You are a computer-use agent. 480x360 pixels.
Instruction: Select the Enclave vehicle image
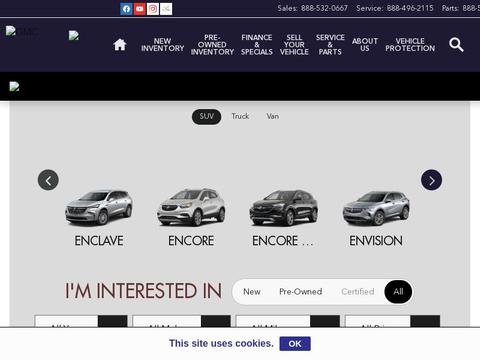99,207
